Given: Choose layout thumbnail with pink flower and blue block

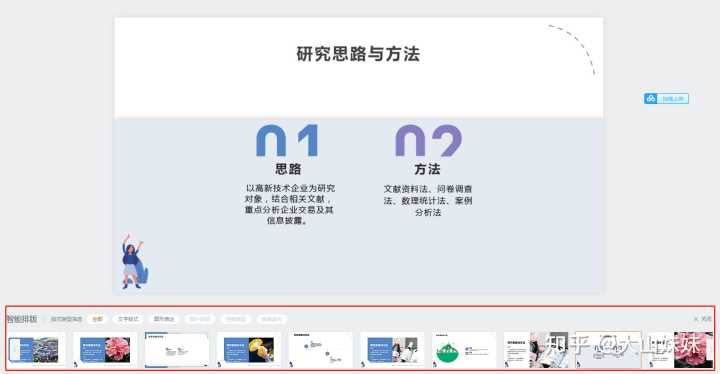Looking at the screenshot, I should pyautogui.click(x=105, y=350).
